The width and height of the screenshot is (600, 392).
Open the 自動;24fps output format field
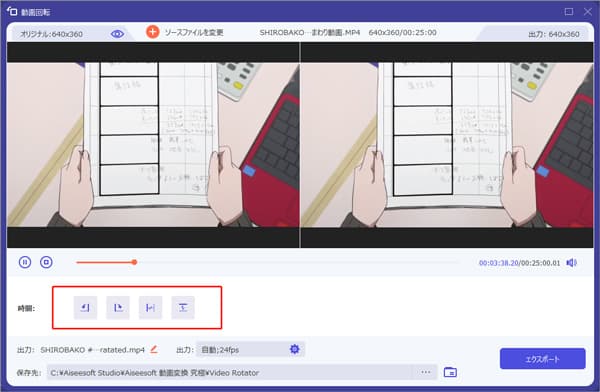click(250, 349)
